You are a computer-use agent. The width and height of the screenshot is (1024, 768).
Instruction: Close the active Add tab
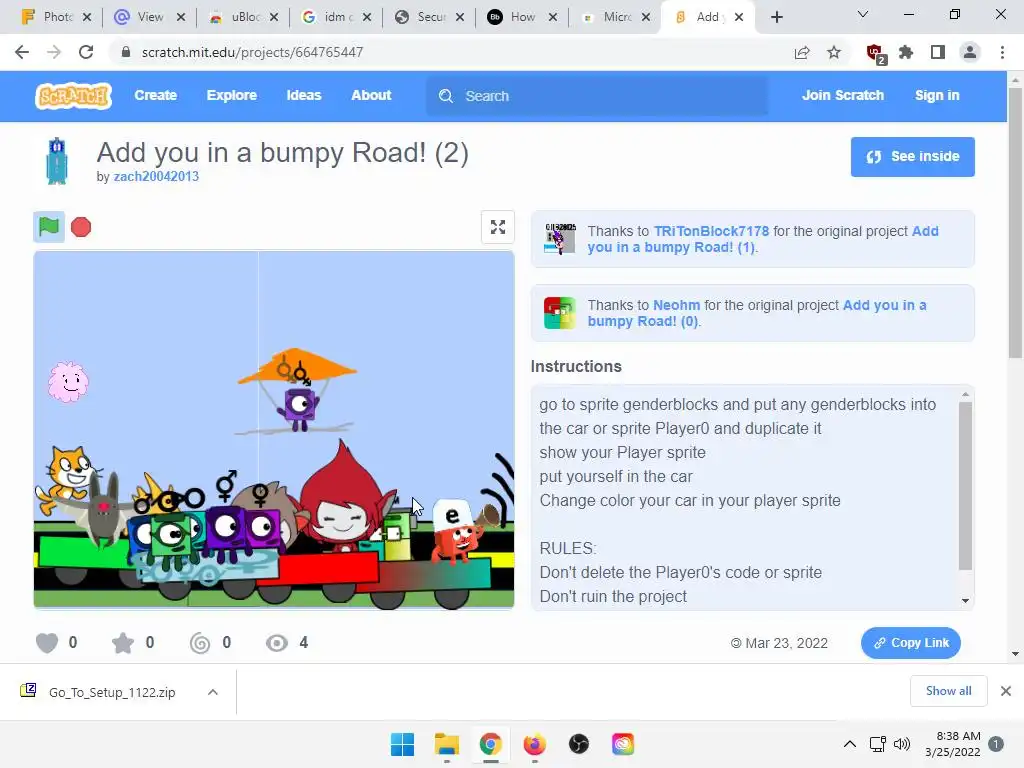pyautogui.click(x=739, y=17)
